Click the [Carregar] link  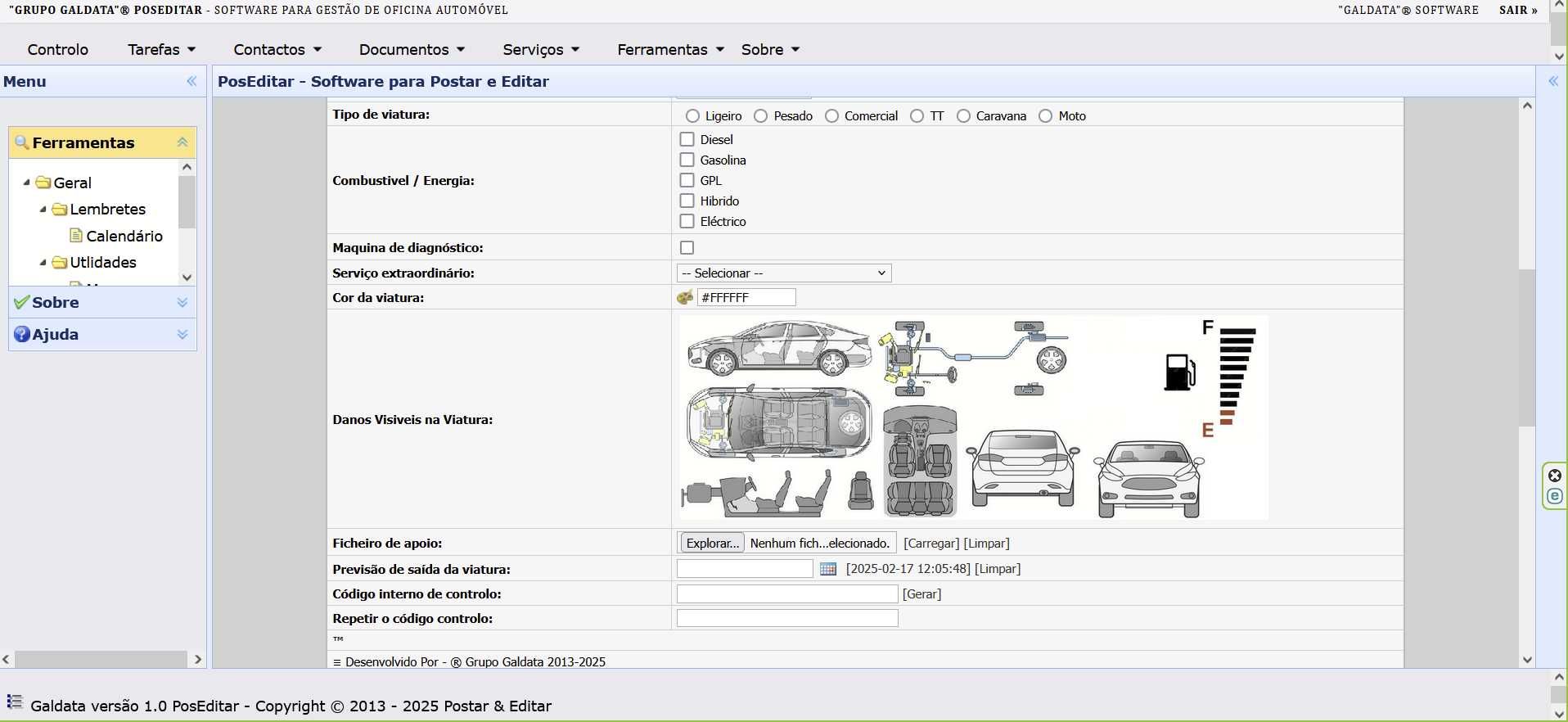click(x=931, y=544)
